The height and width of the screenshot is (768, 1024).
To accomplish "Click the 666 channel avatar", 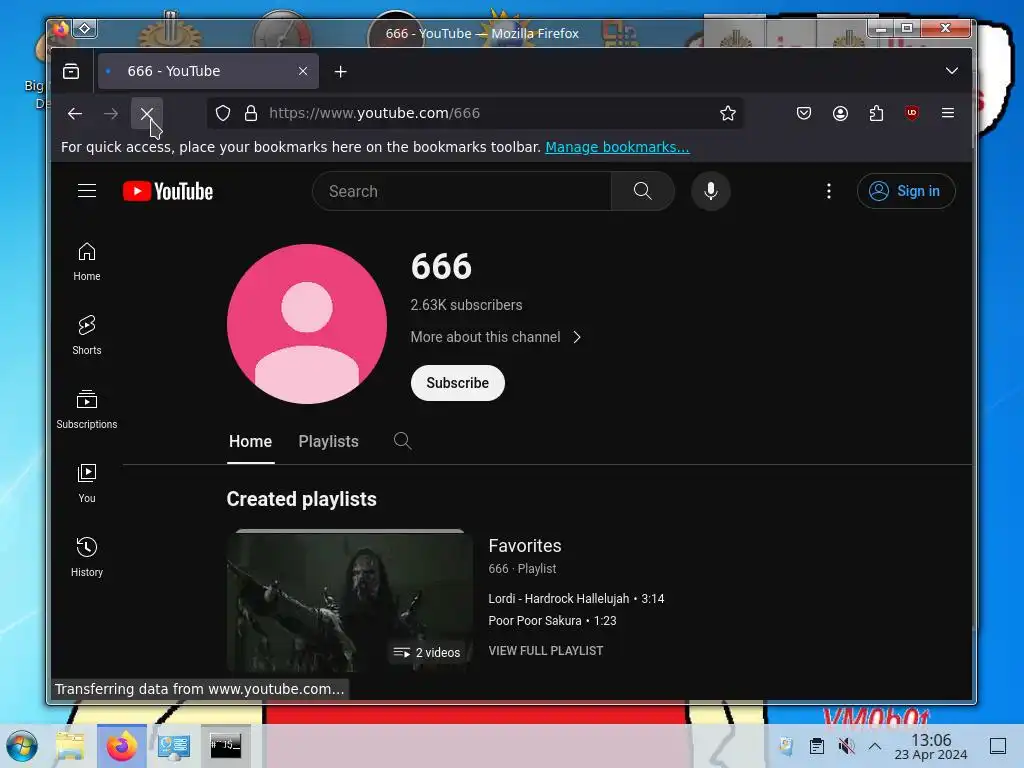I will (x=307, y=324).
